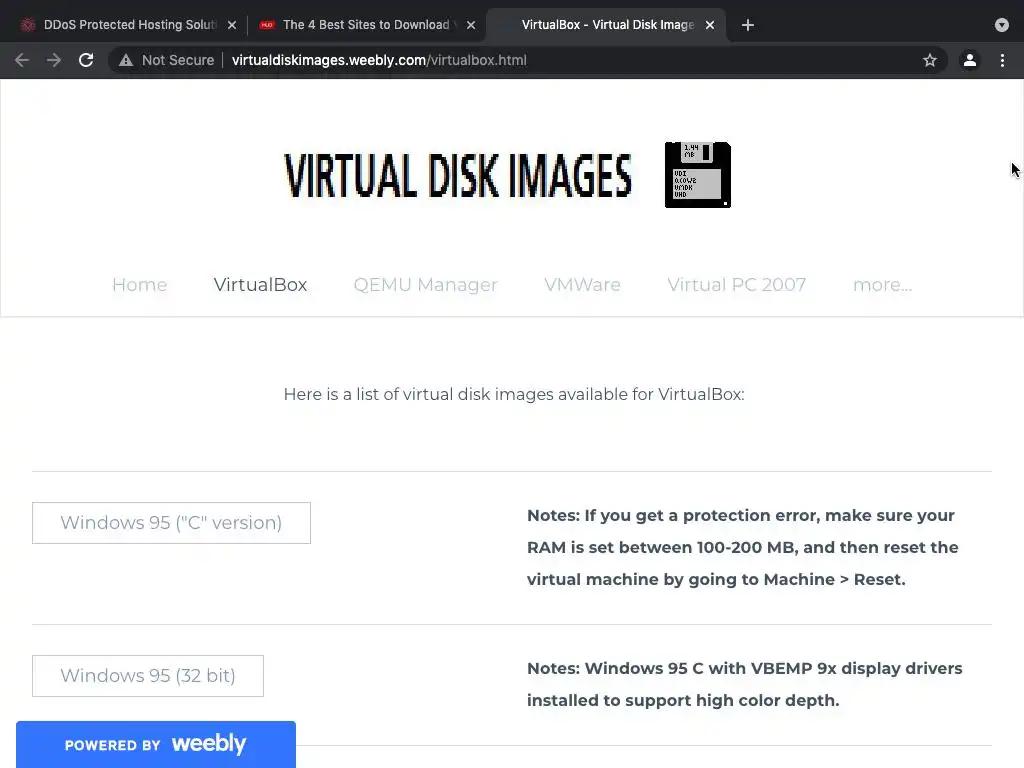The height and width of the screenshot is (768, 1024).
Task: Click the Windows 95 (32 bit) button
Action: pos(148,675)
